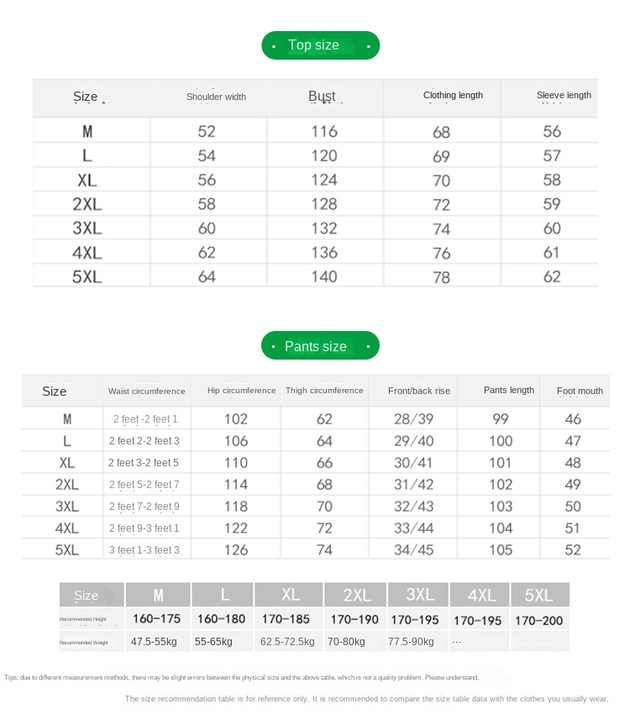Image resolution: width=630 pixels, height=720 pixels.
Task: Click the Thigh circumference column header
Action: (x=324, y=390)
